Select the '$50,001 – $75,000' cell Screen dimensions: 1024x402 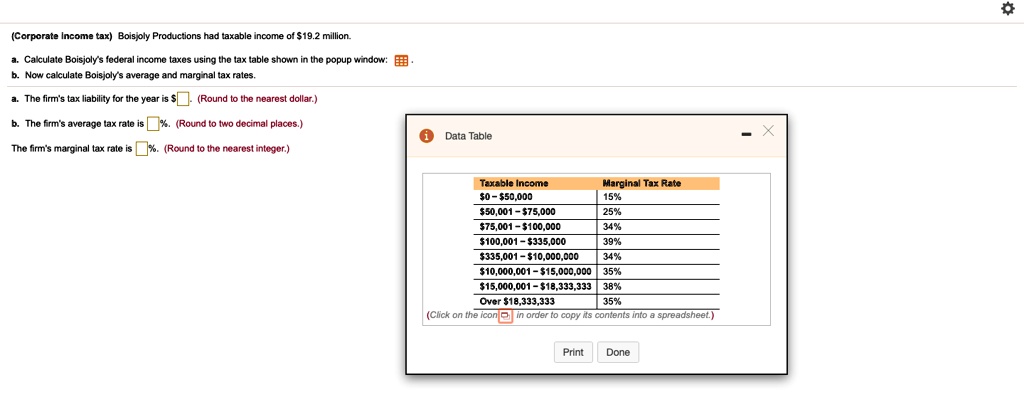(536, 212)
